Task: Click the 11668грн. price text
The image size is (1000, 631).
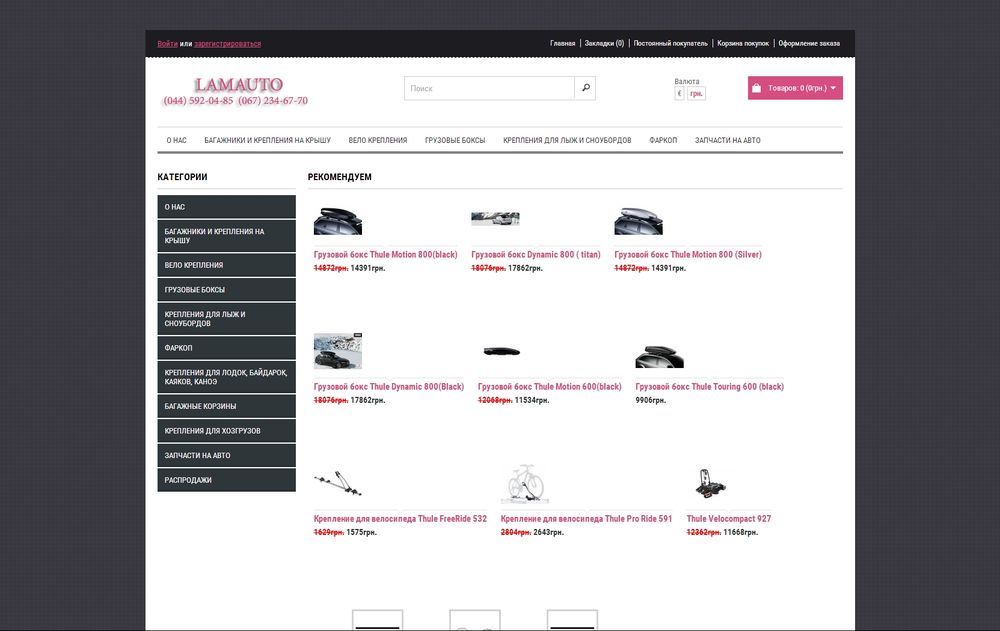Action: point(740,532)
